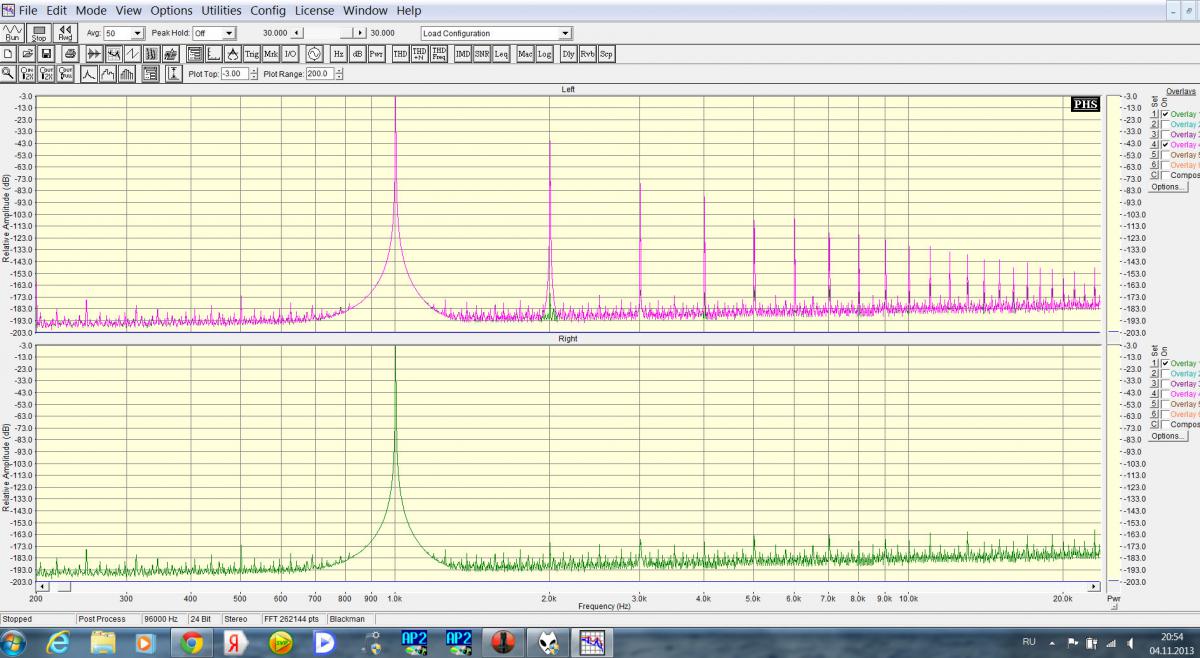Open the Load Configuration dropdown
1200x658 pixels.
pyautogui.click(x=565, y=33)
